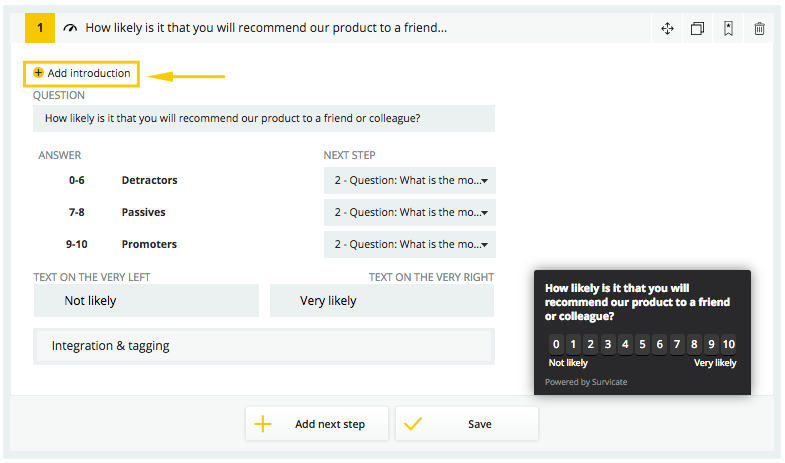Duplicate the step with the copy icon
The width and height of the screenshot is (785, 463).
697,29
